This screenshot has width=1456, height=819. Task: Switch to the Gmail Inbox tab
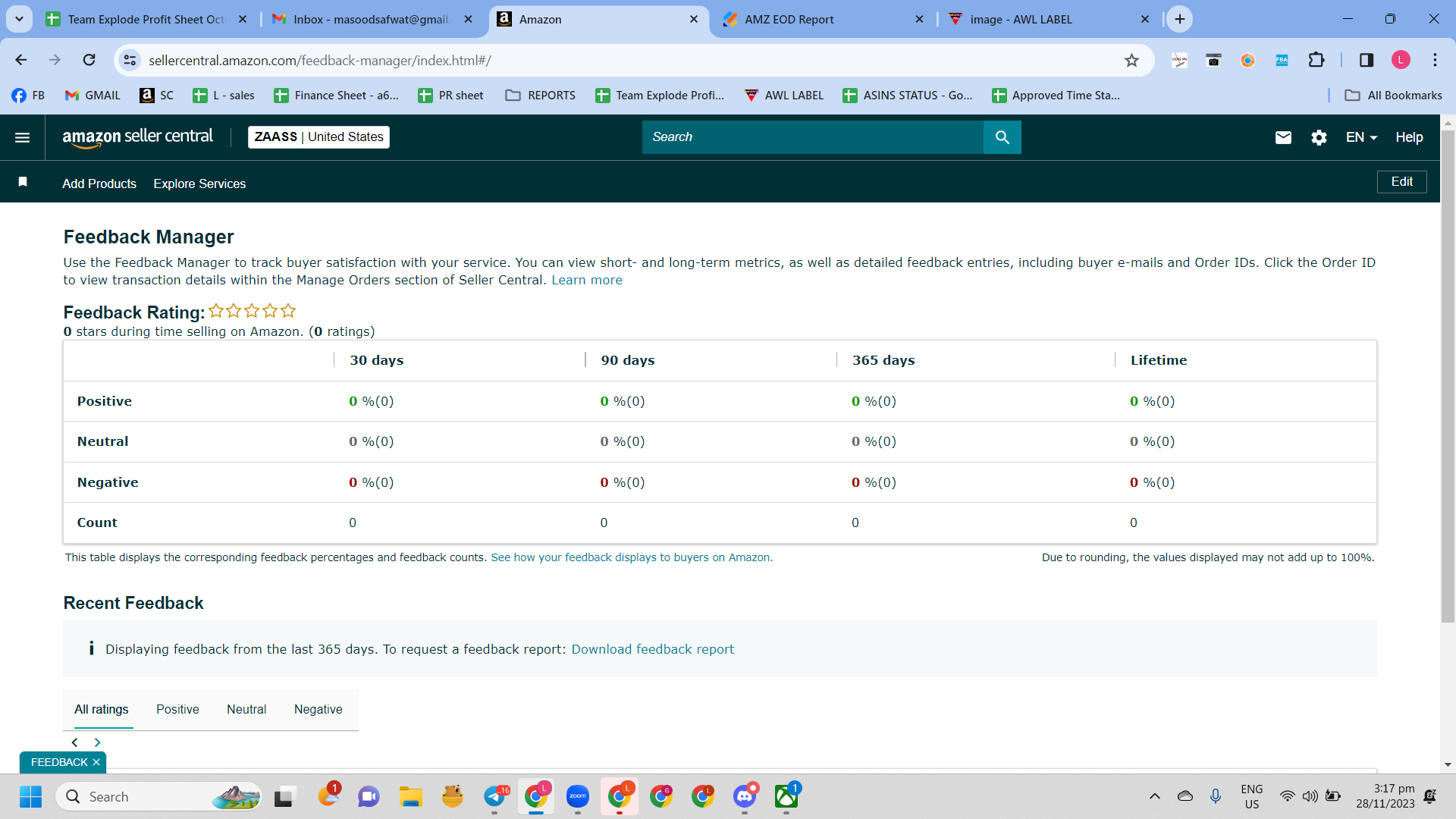pos(372,19)
